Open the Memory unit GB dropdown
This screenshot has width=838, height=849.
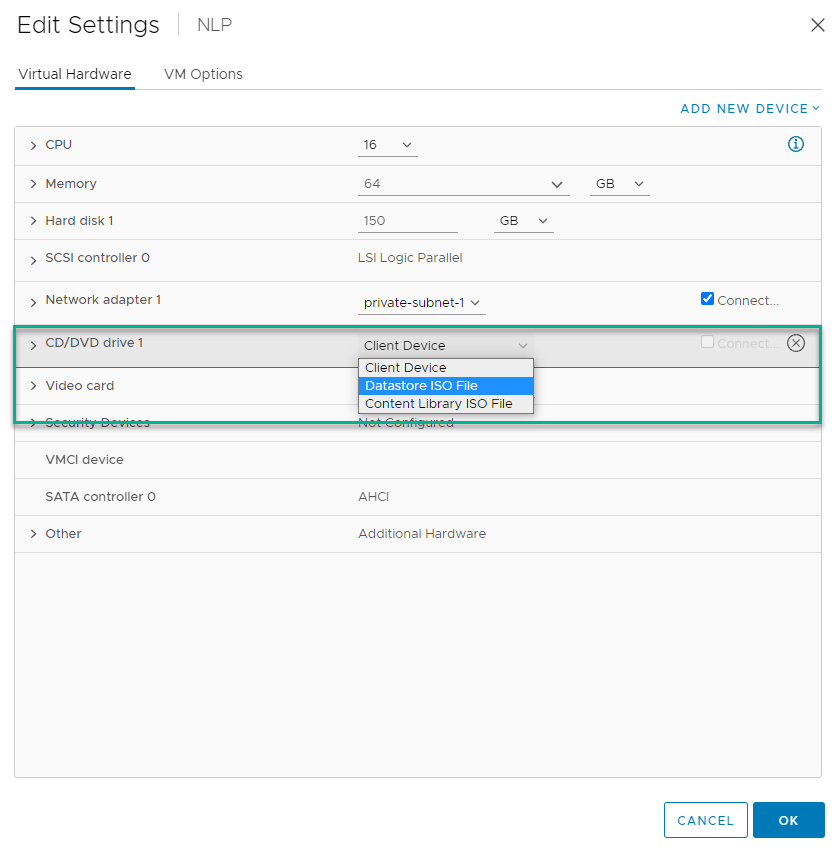coord(619,185)
